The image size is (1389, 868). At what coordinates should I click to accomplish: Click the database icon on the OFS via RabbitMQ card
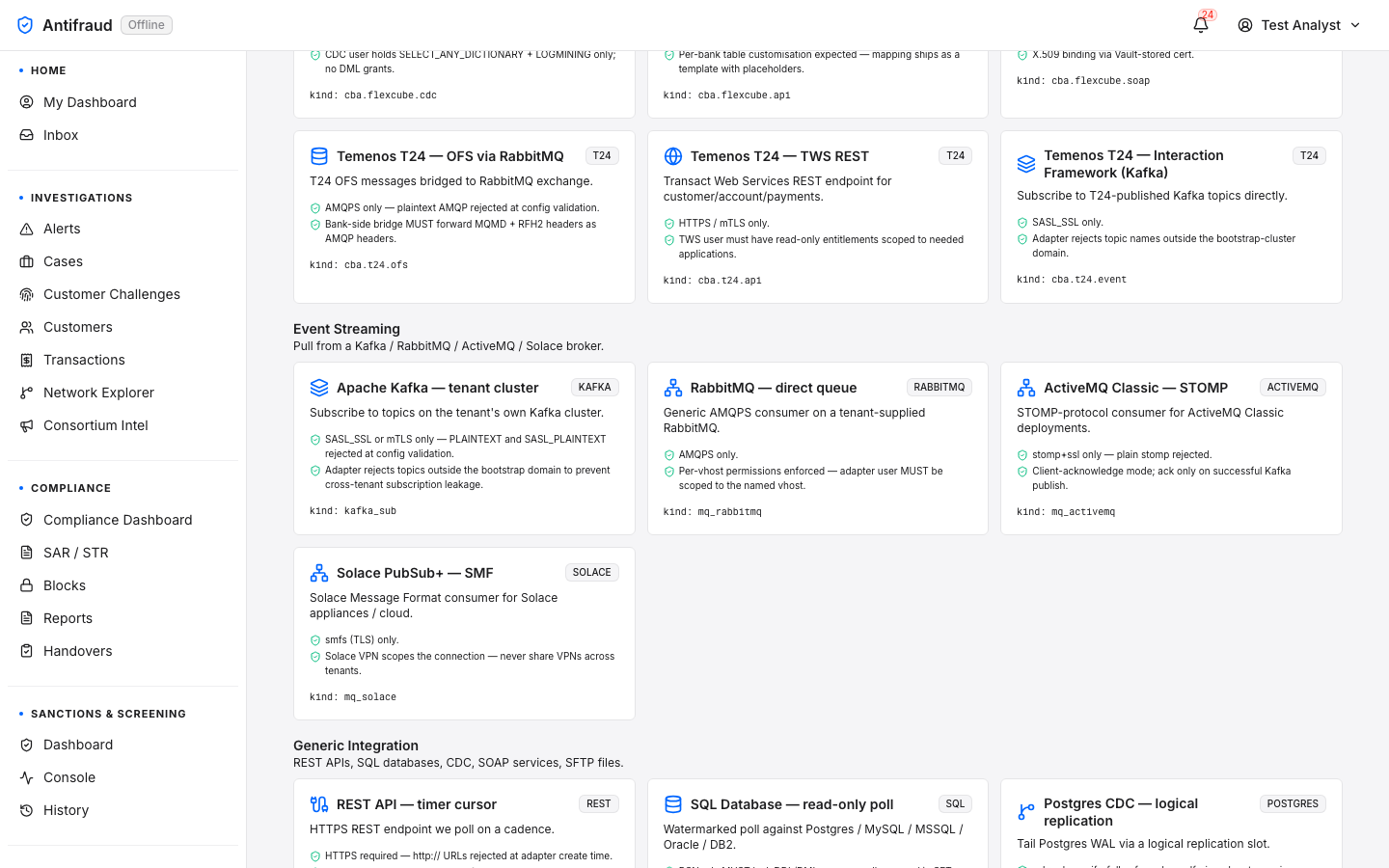point(319,156)
